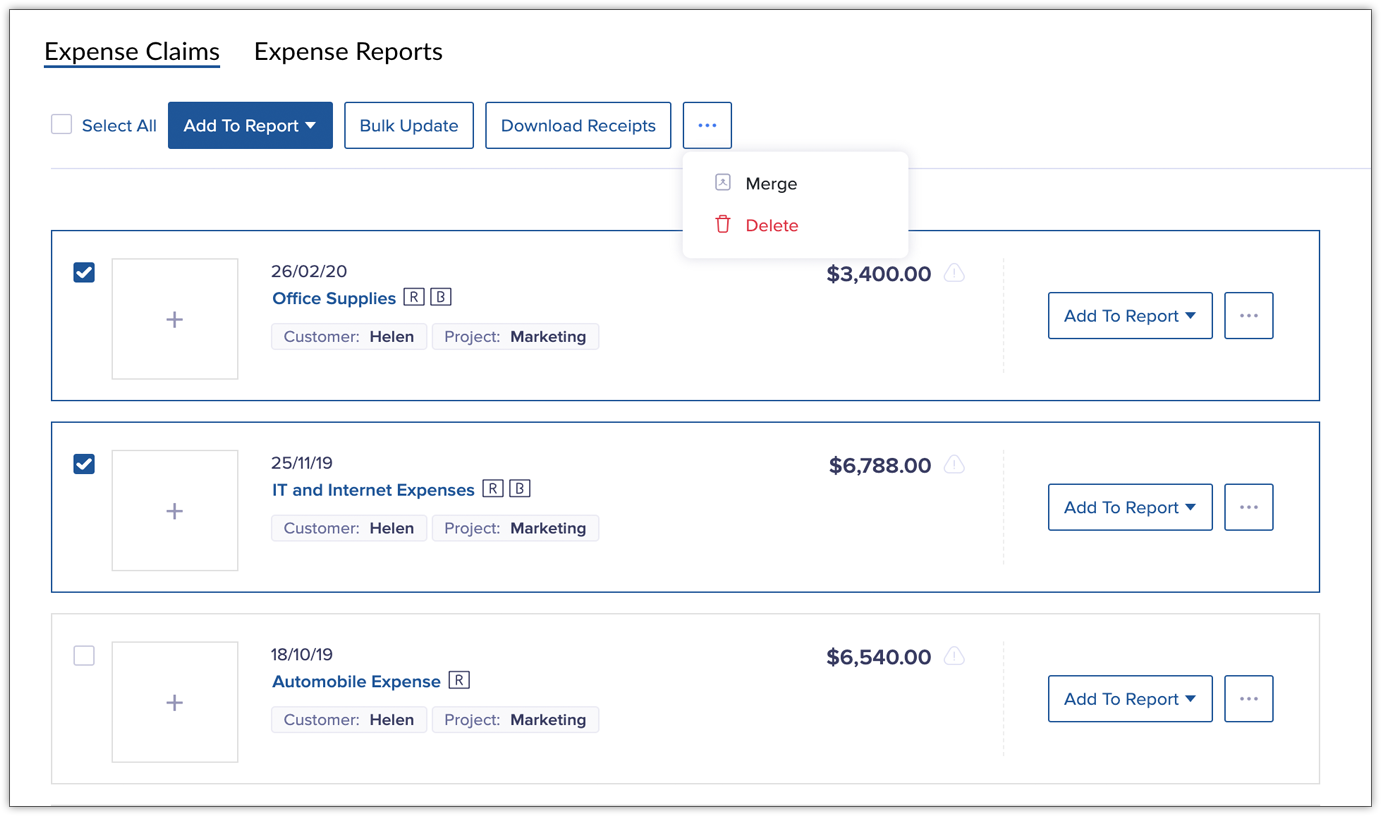Click the Download Receipts button

tap(578, 126)
